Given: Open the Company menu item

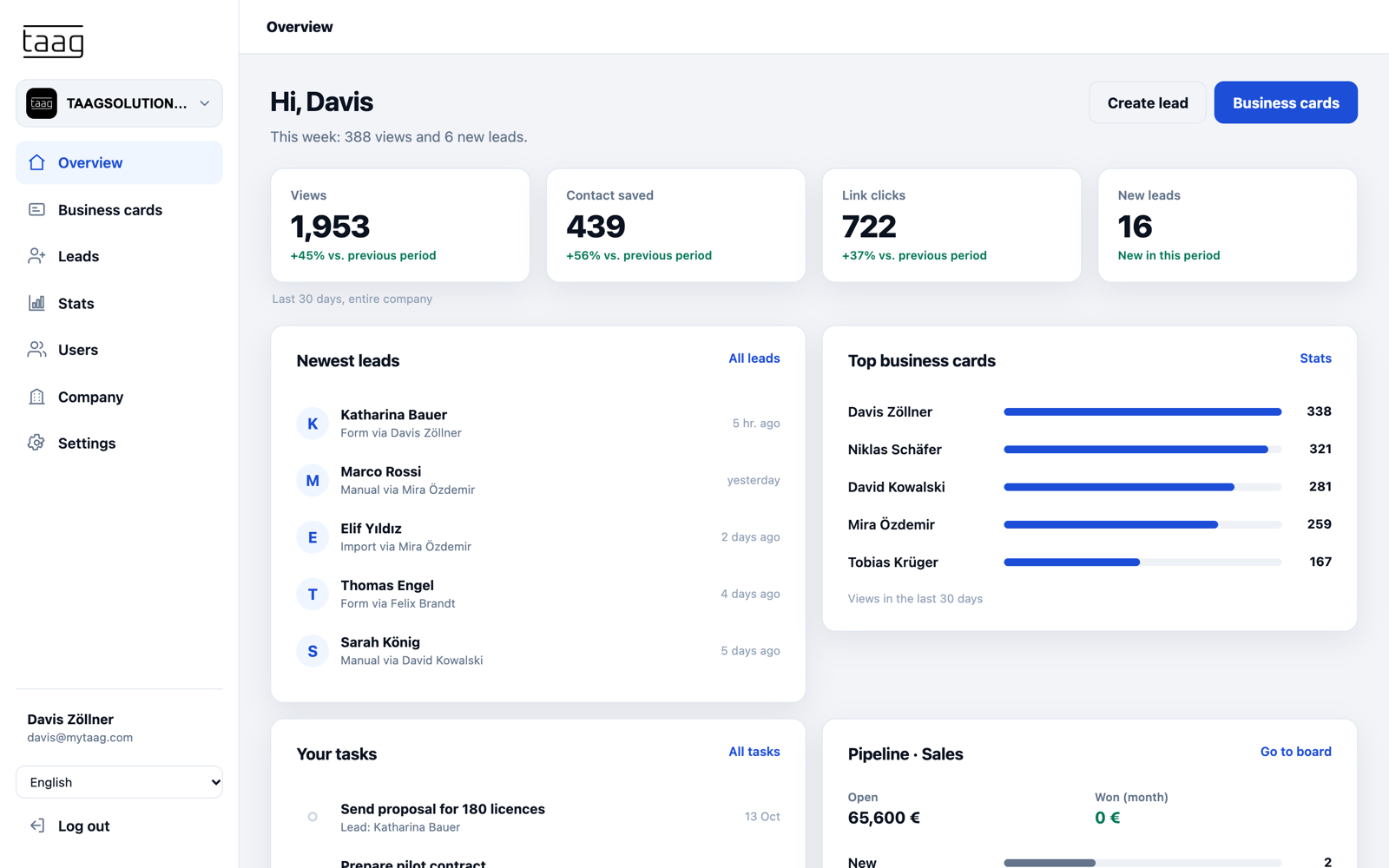Looking at the screenshot, I should coord(119,397).
